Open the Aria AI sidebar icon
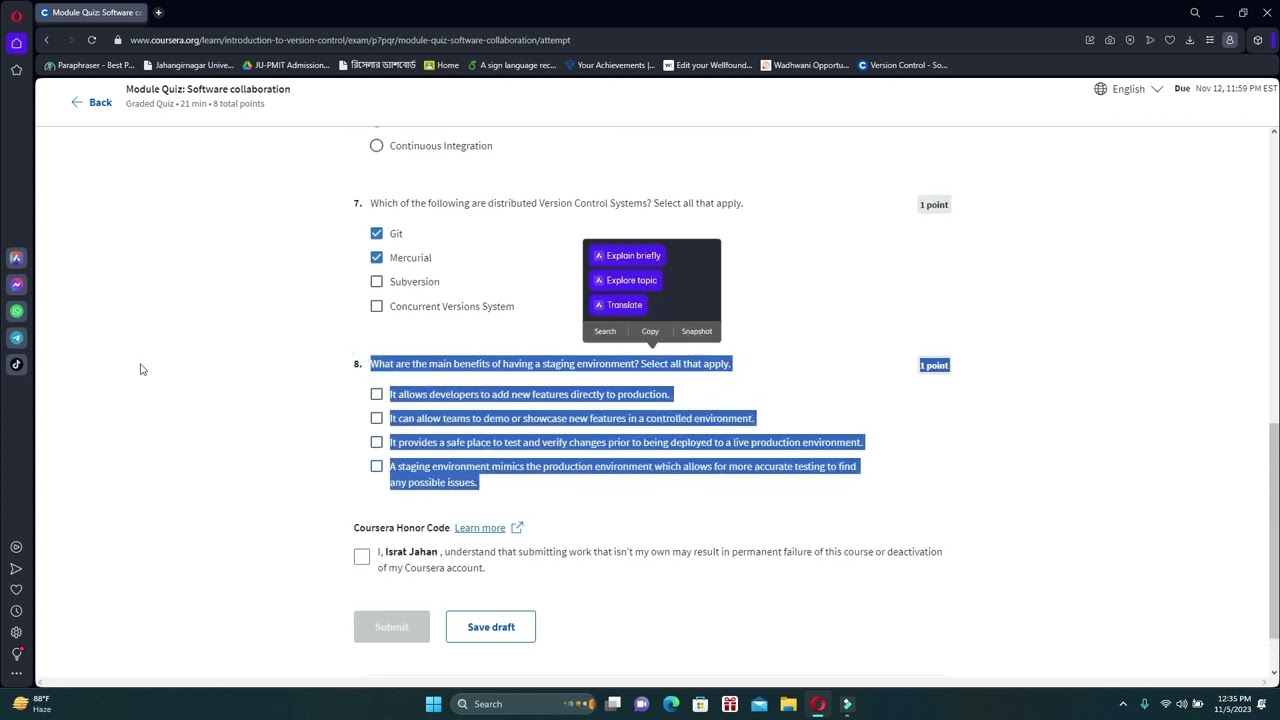The height and width of the screenshot is (720, 1280). [16, 258]
